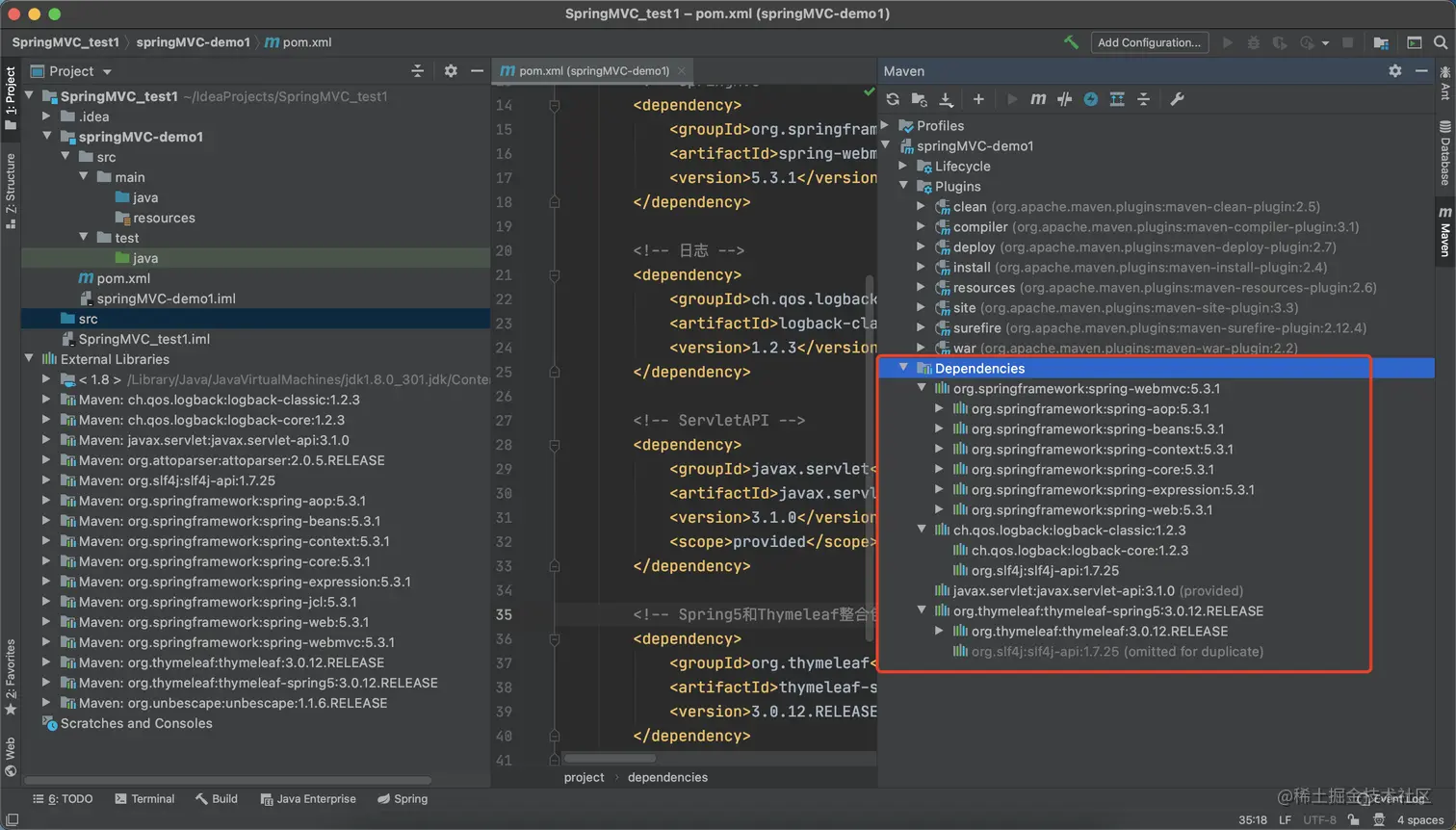Click the Add Configuration button
Image resolution: width=1456 pixels, height=830 pixels.
coord(1149,42)
